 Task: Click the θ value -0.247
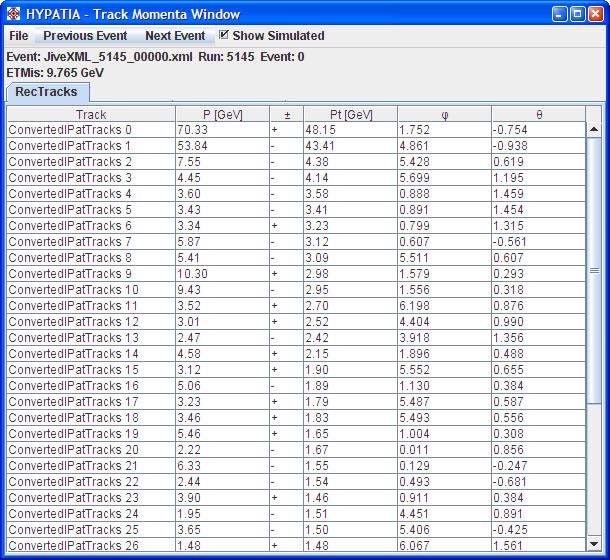coord(510,465)
